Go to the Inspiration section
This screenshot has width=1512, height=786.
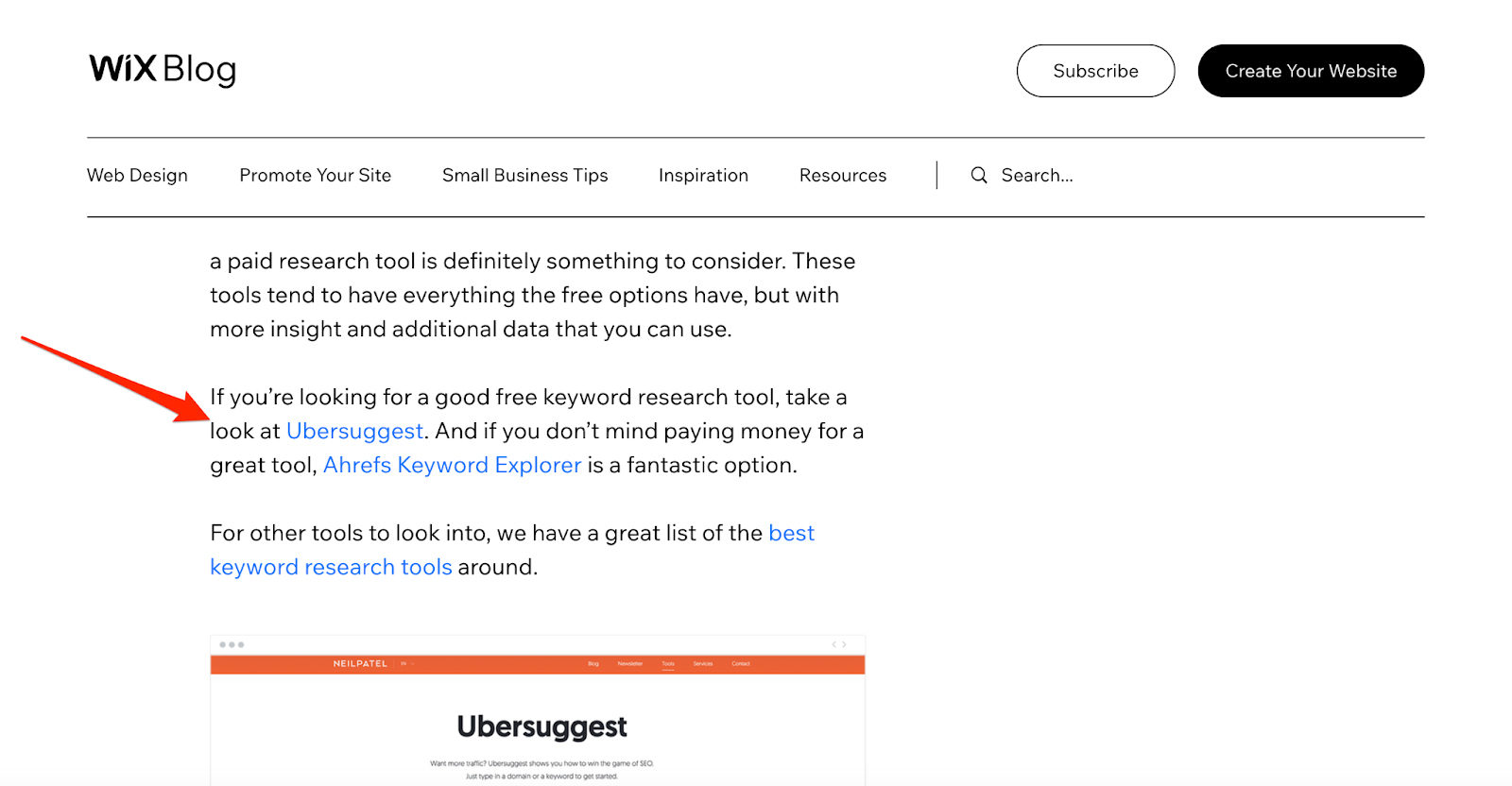(703, 175)
